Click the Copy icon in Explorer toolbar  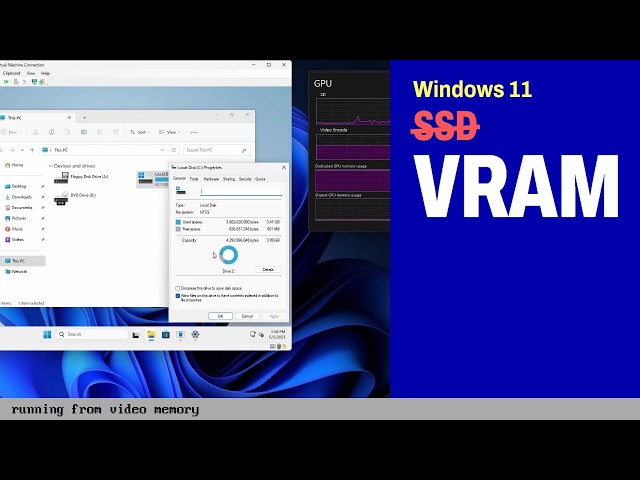point(51,132)
